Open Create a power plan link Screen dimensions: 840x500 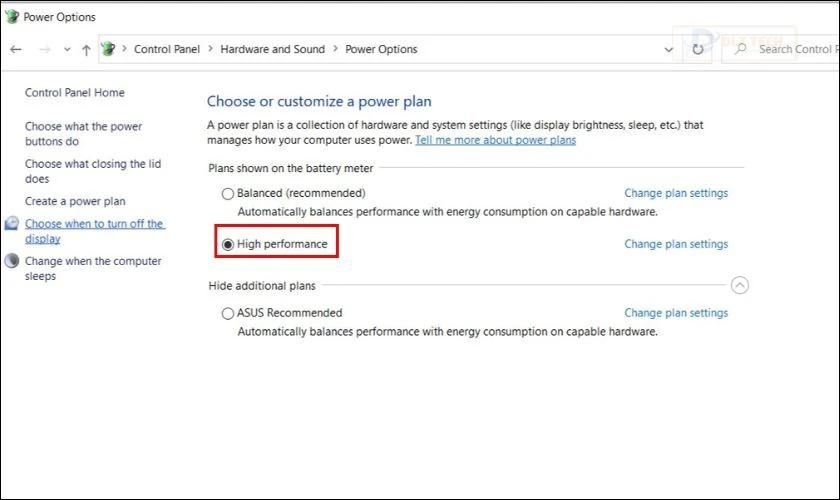pos(75,201)
